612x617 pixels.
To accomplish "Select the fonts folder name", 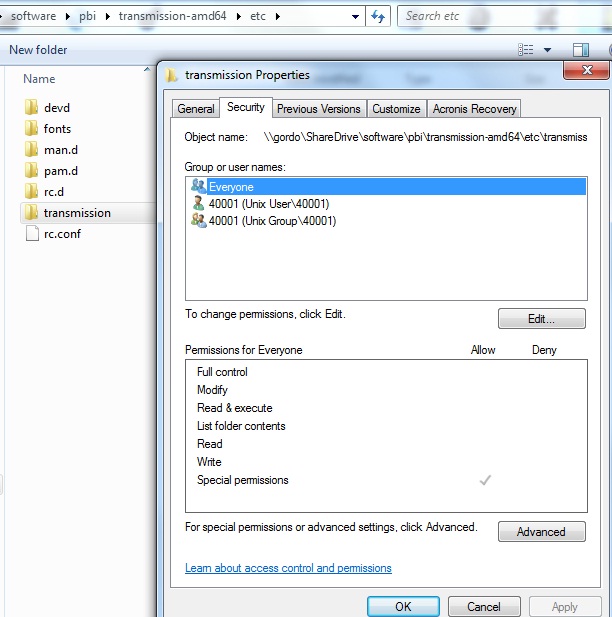I will [x=57, y=129].
